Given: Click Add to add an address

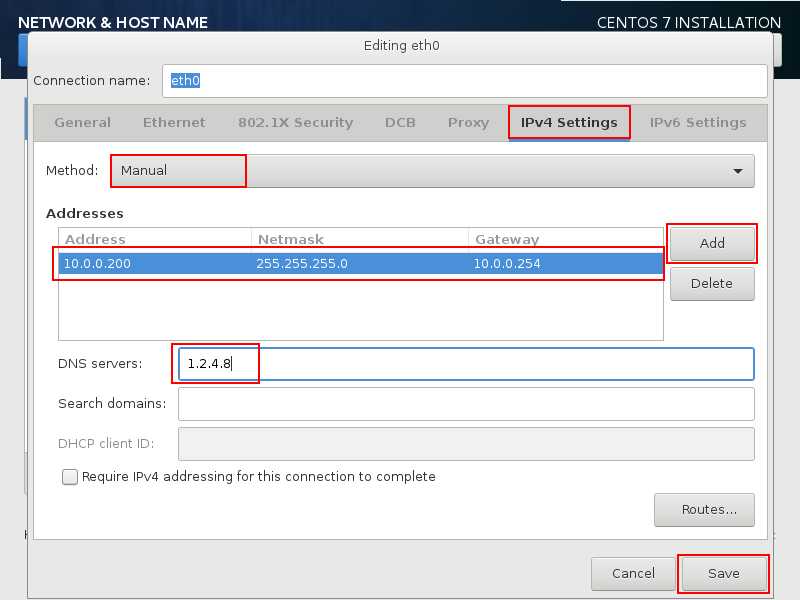Looking at the screenshot, I should point(712,243).
